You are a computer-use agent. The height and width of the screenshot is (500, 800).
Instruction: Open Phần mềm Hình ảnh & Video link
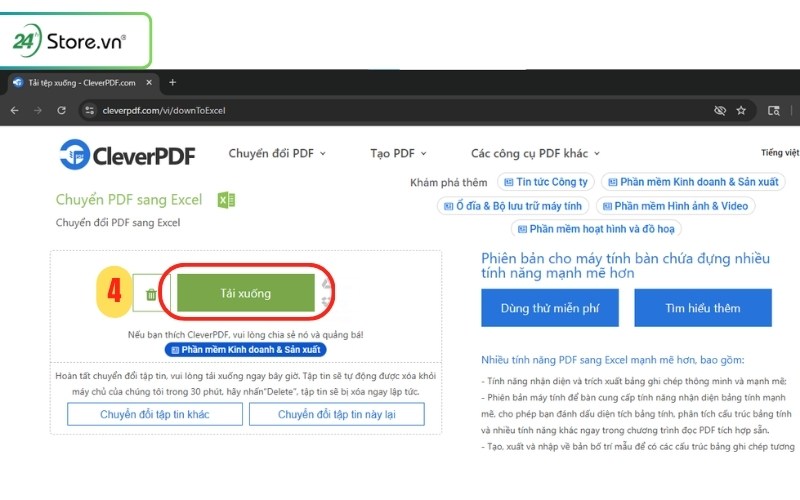click(676, 206)
